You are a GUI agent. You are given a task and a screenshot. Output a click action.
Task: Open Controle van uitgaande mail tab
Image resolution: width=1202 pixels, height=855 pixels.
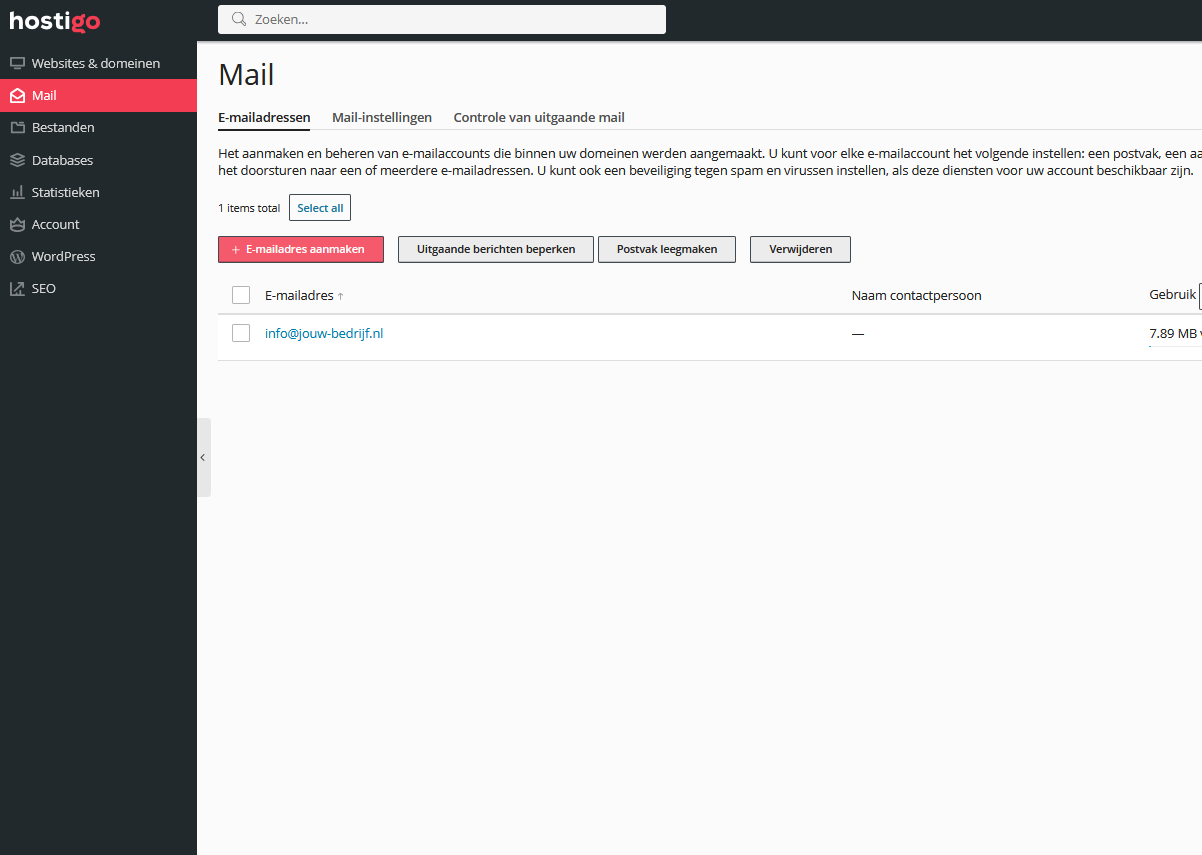pyautogui.click(x=539, y=117)
